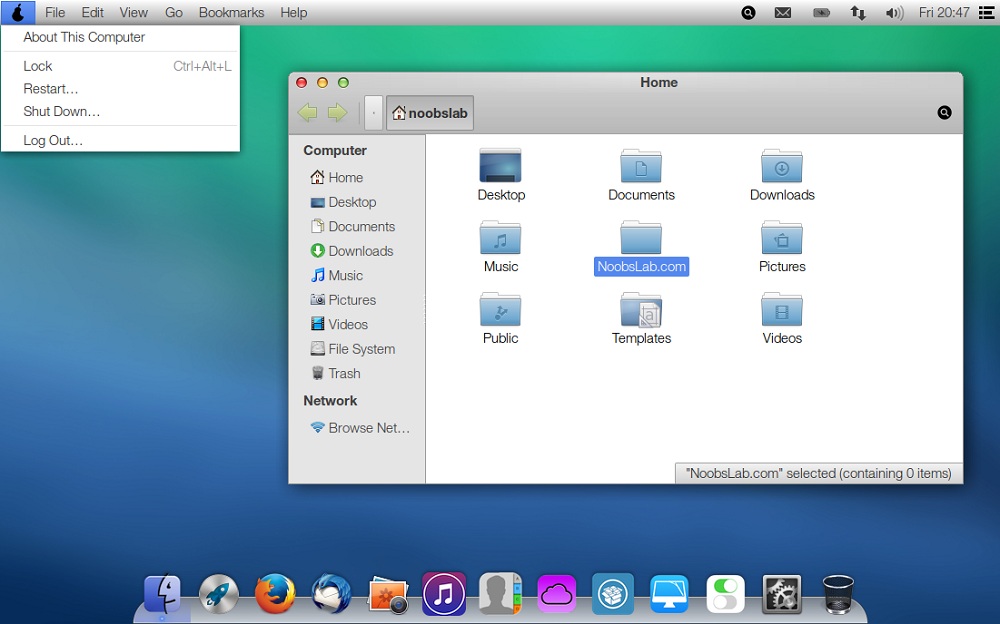This screenshot has width=1000, height=624.
Task: Open the toggle switch settings app in dock
Action: point(725,593)
